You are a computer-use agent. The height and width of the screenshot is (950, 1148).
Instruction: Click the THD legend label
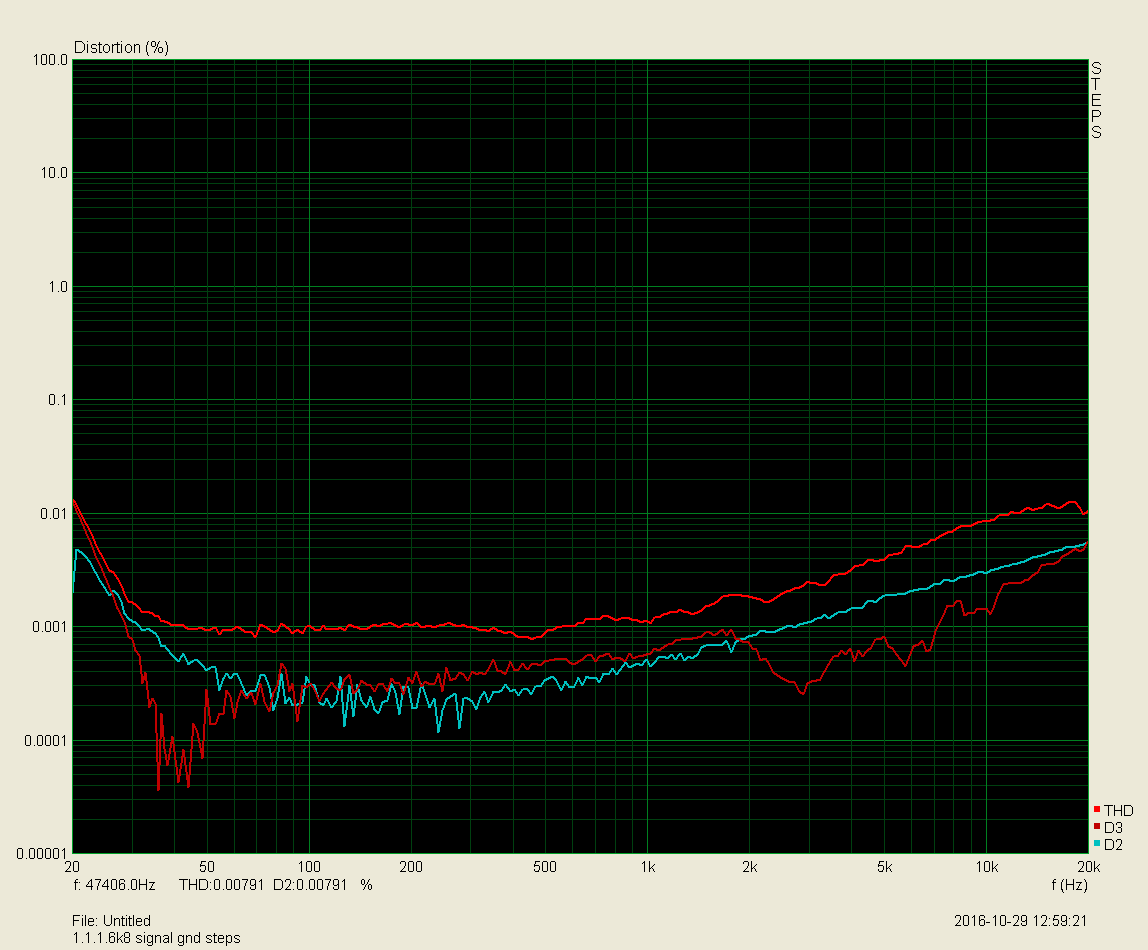pyautogui.click(x=1119, y=810)
